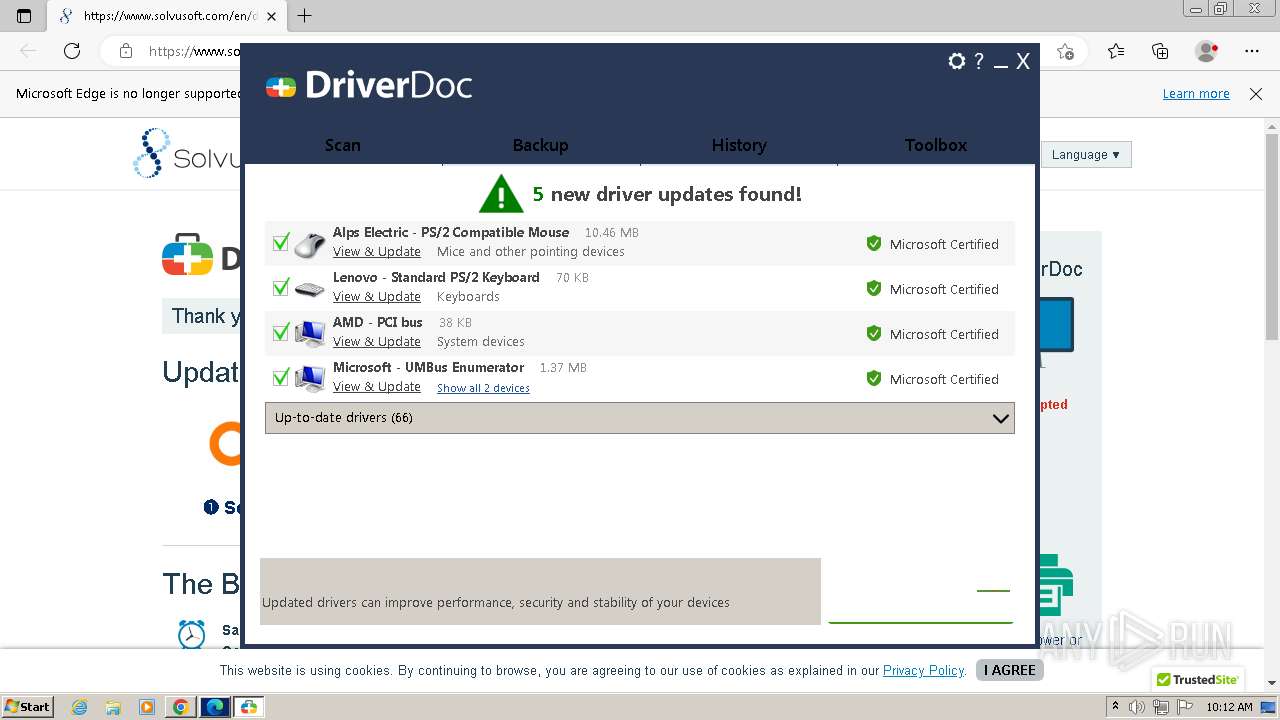Uncheck Lenovo Standard PS/2 Keyboard driver
1280x720 pixels.
281,288
